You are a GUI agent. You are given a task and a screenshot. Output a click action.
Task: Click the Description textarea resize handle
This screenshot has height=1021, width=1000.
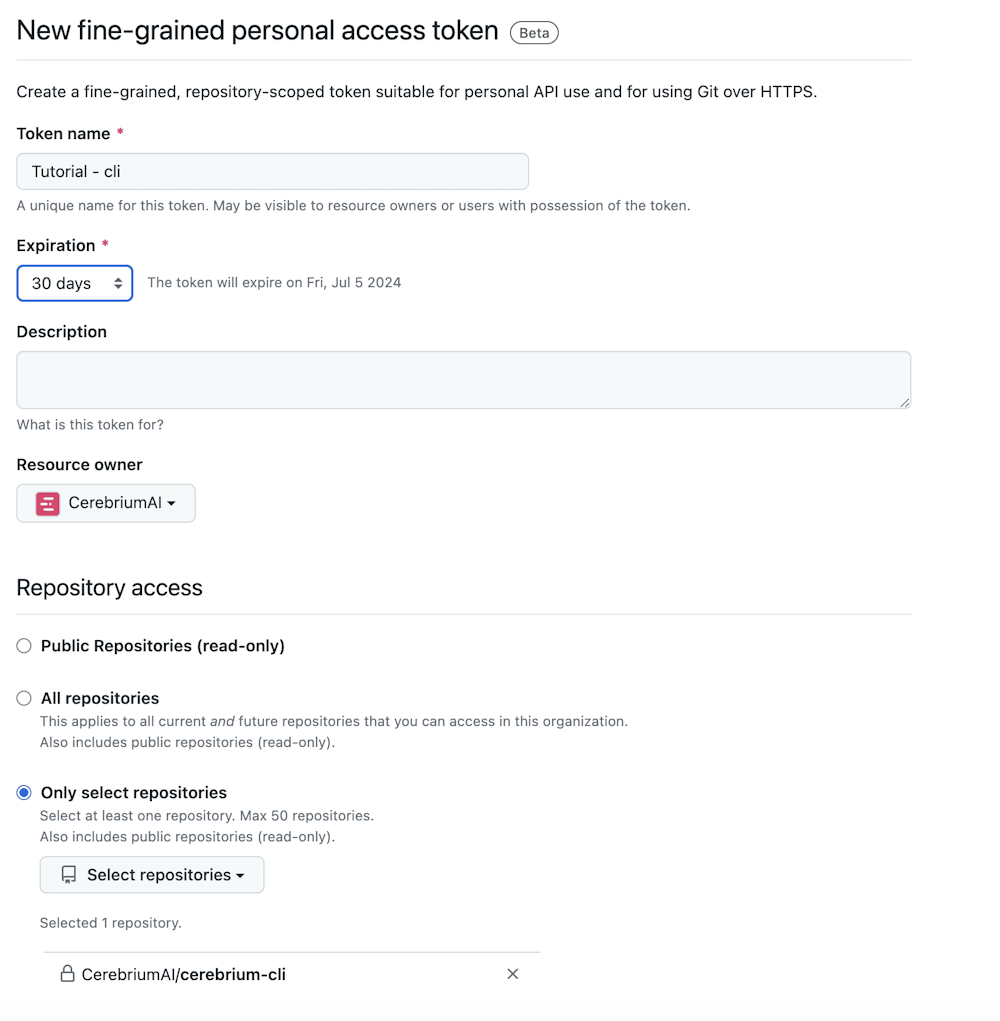click(x=904, y=402)
